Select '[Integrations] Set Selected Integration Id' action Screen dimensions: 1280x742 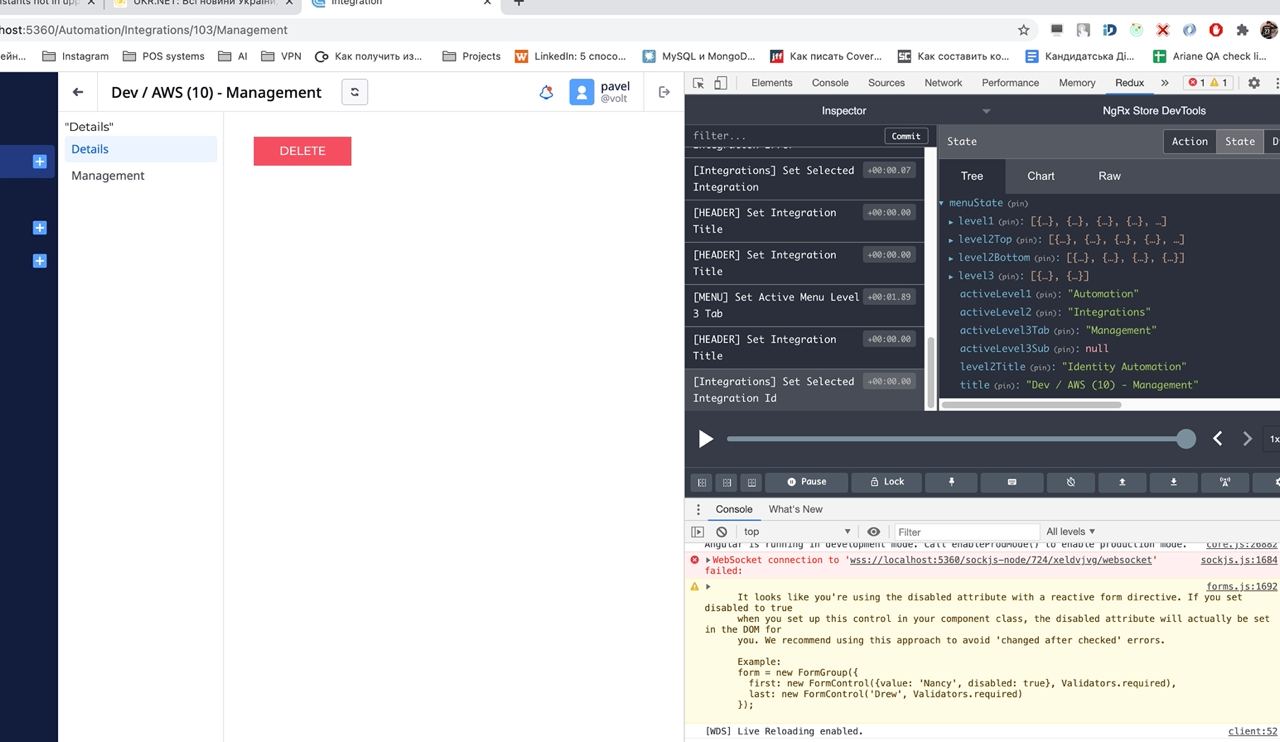coord(804,390)
